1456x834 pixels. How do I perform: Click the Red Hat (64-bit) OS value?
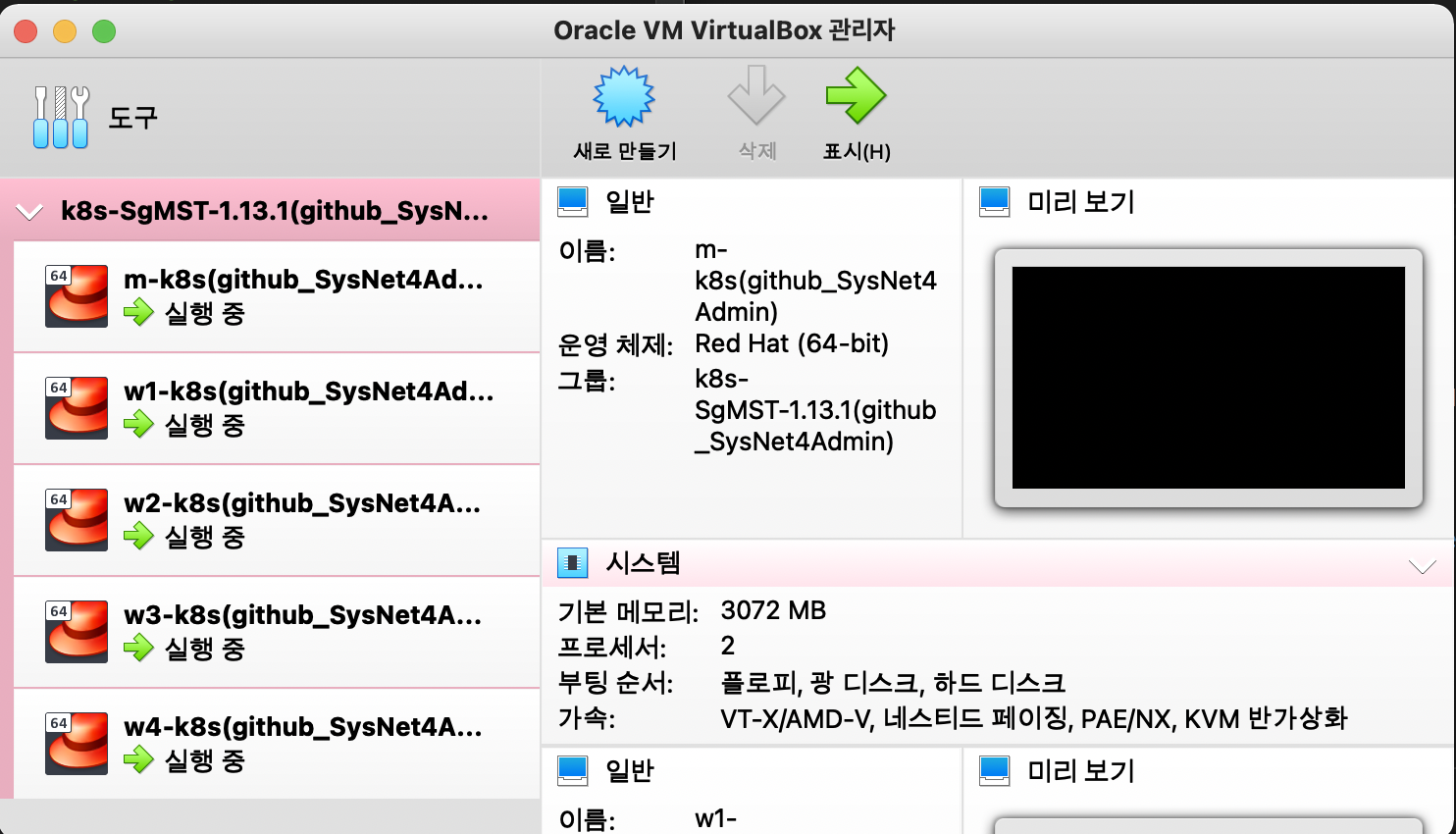pyautogui.click(x=792, y=343)
